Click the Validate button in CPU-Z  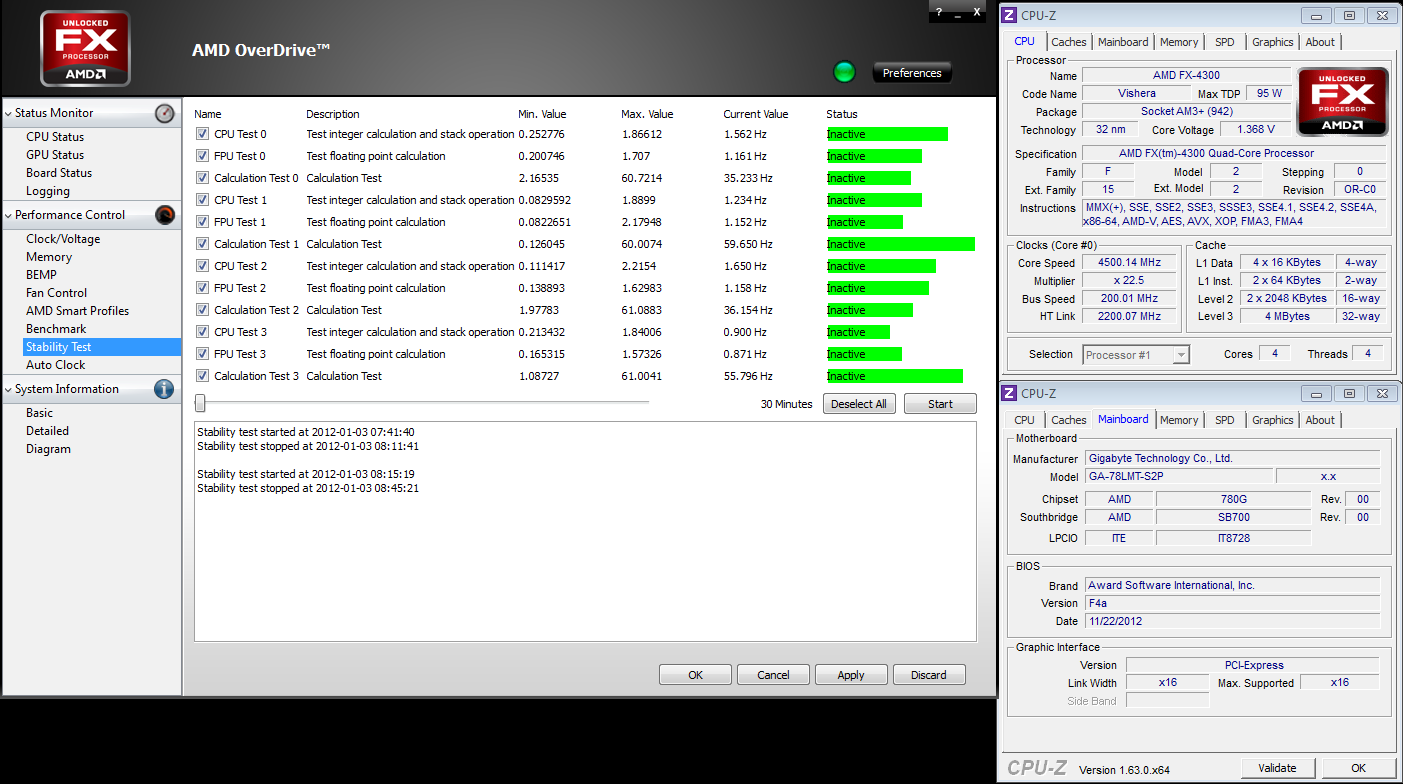[1277, 768]
